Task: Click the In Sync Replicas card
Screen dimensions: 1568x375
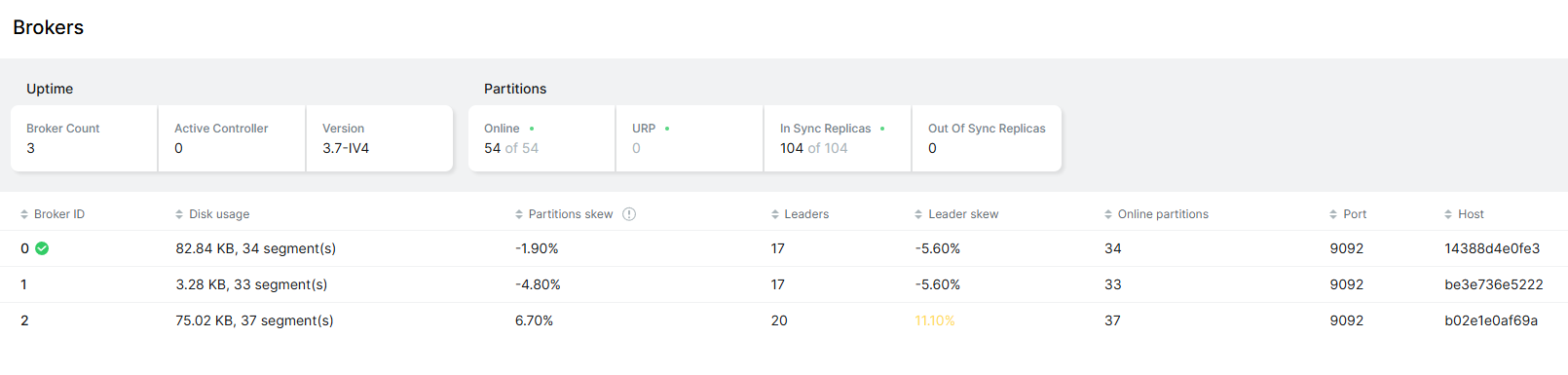Action: [x=838, y=138]
